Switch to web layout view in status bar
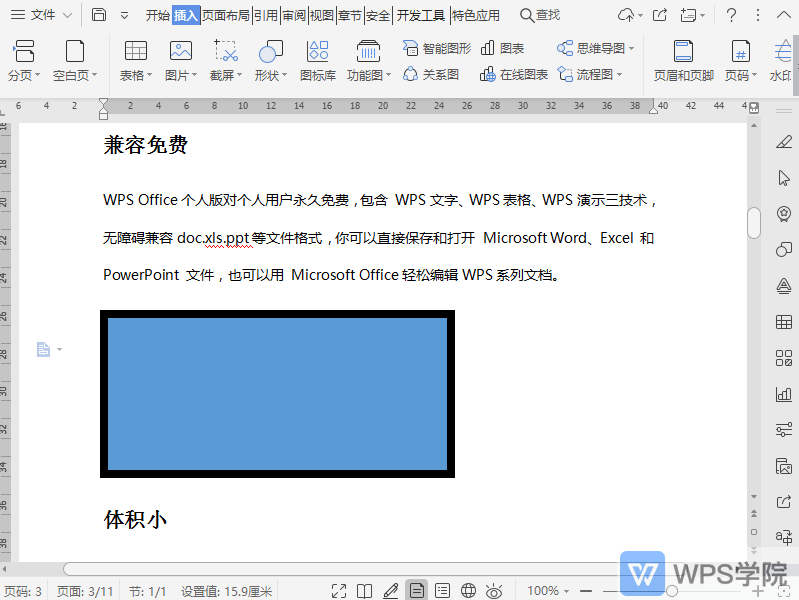The image size is (799, 600). [469, 591]
